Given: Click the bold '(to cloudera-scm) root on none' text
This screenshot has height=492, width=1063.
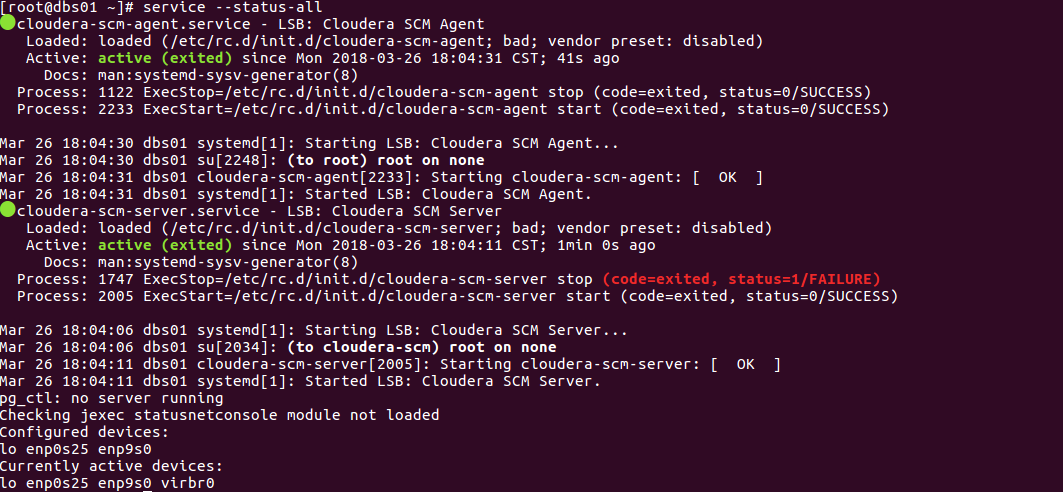Looking at the screenshot, I should (x=422, y=348).
